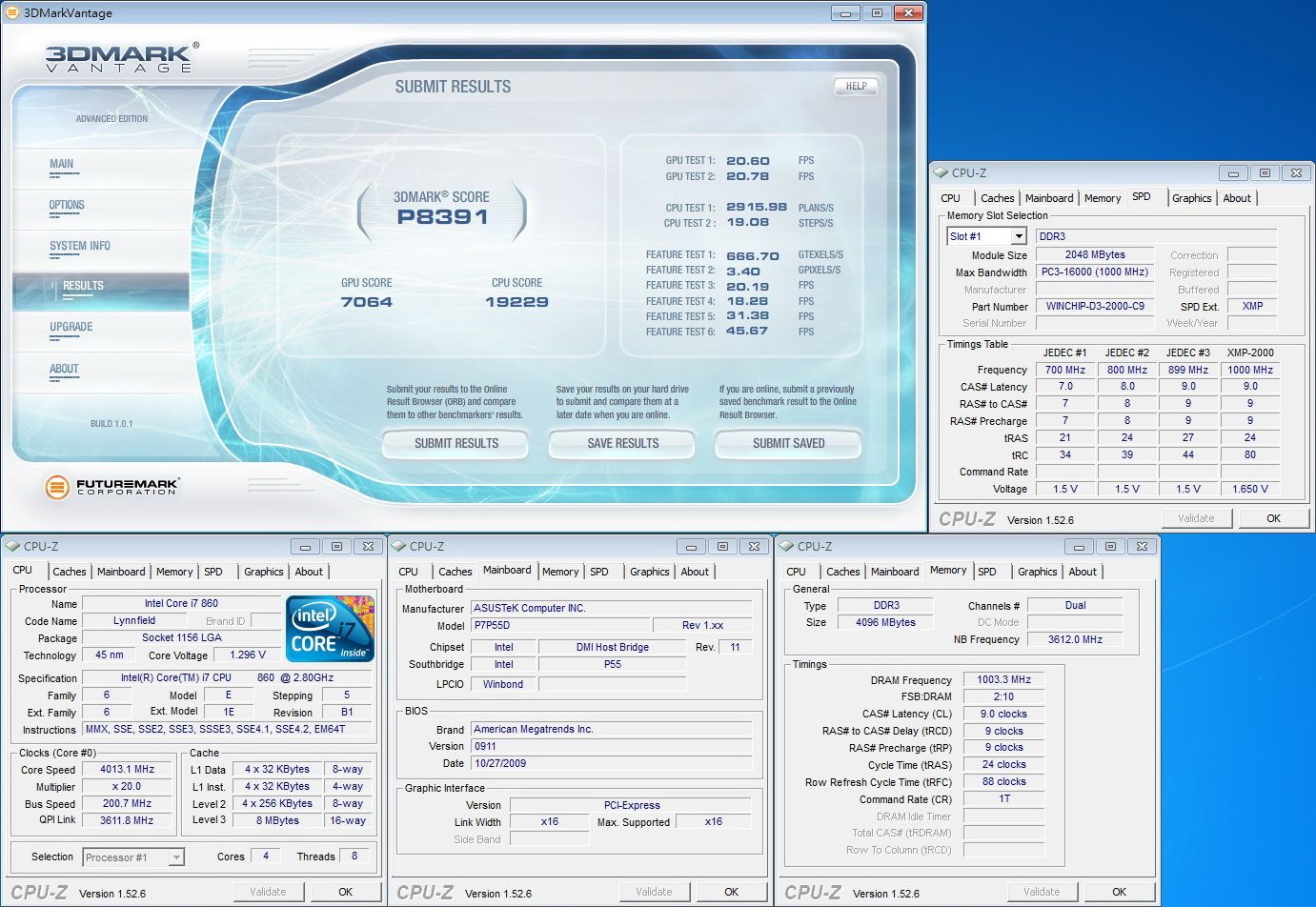Viewport: 1316px width, 907px height.
Task: Switch to Memory tab in SPD window
Action: (1103, 198)
